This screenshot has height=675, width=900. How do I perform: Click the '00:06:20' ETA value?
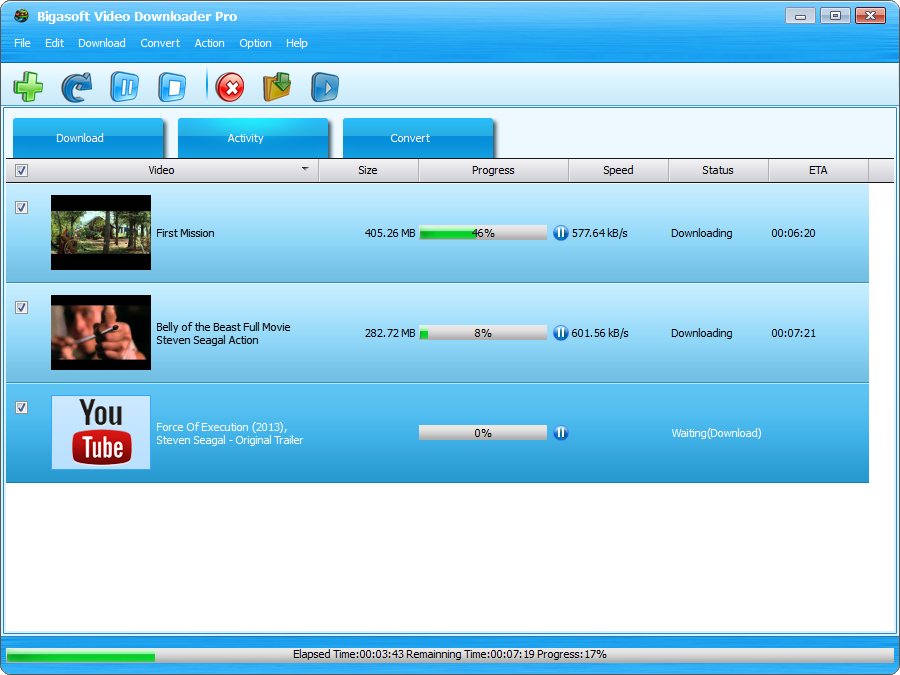pyautogui.click(x=793, y=233)
